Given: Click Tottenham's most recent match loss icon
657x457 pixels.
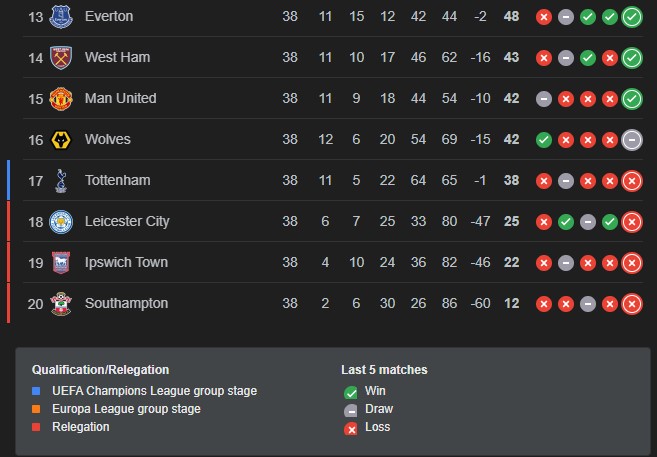Looking at the screenshot, I should (x=631, y=181).
